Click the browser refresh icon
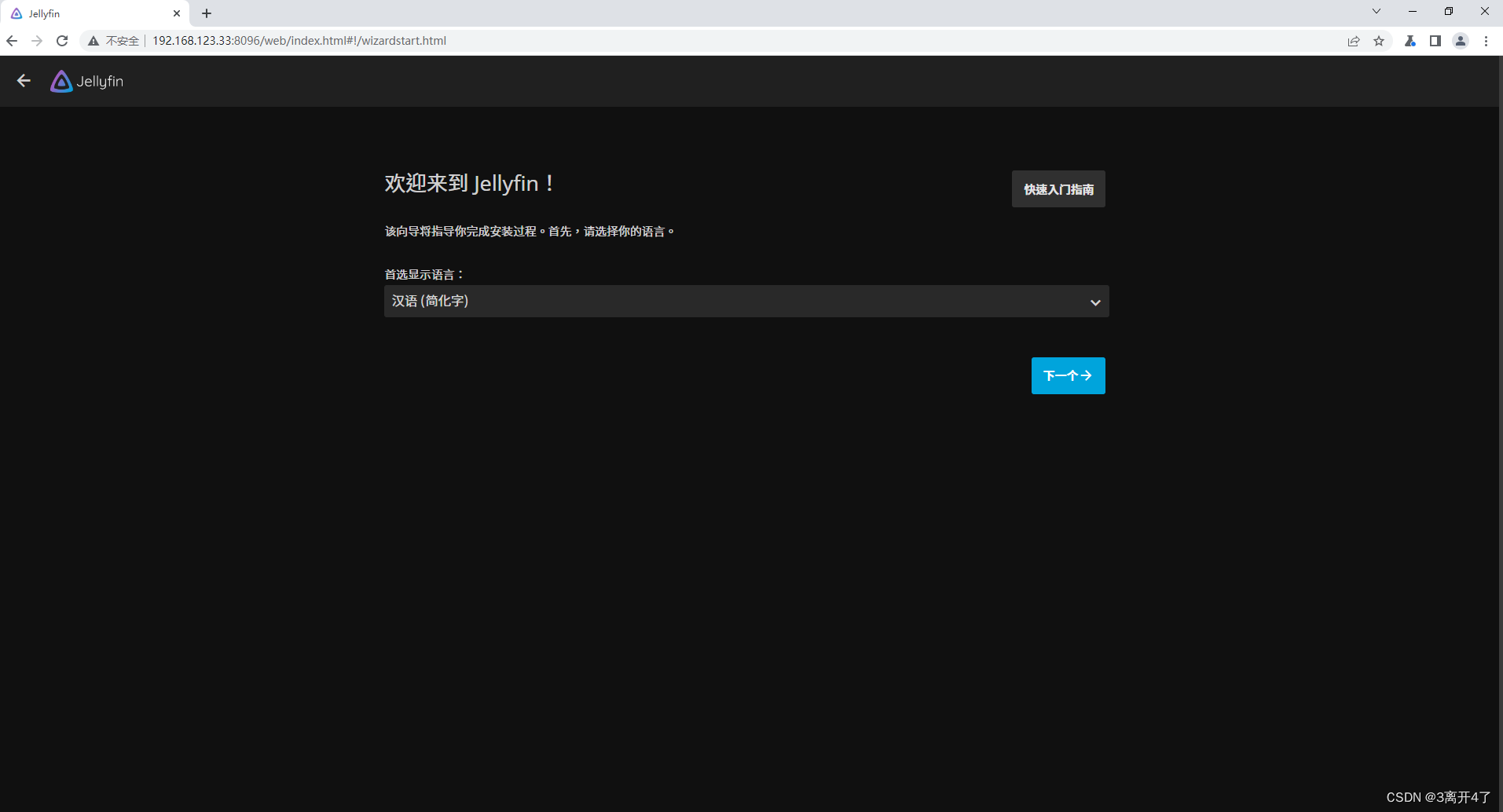Viewport: 1503px width, 812px height. point(62,41)
